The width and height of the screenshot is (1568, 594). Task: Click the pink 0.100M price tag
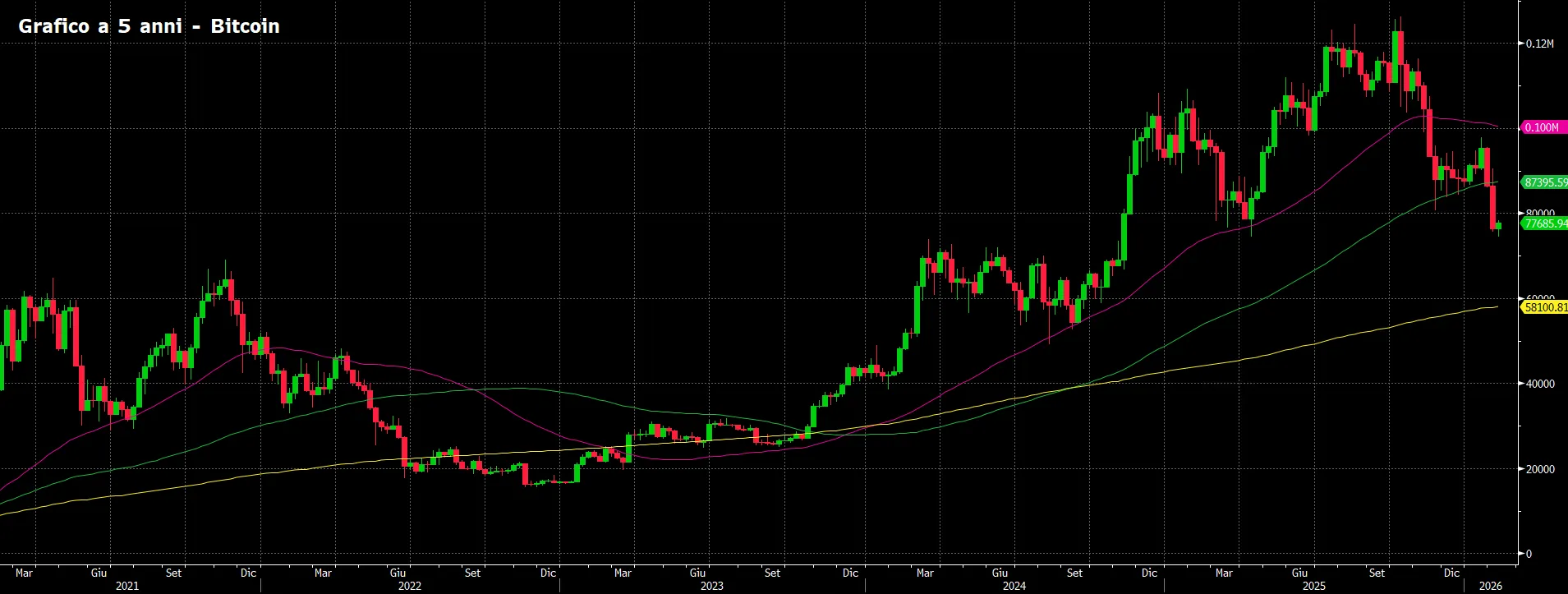[x=1543, y=127]
